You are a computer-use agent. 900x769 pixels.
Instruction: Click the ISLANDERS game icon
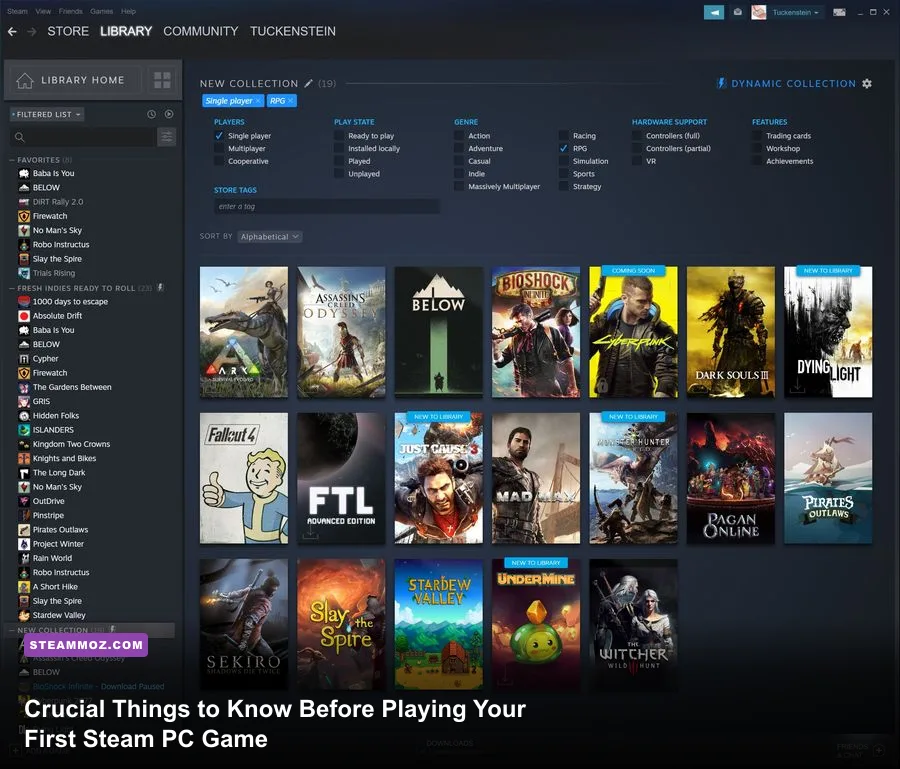[24, 430]
